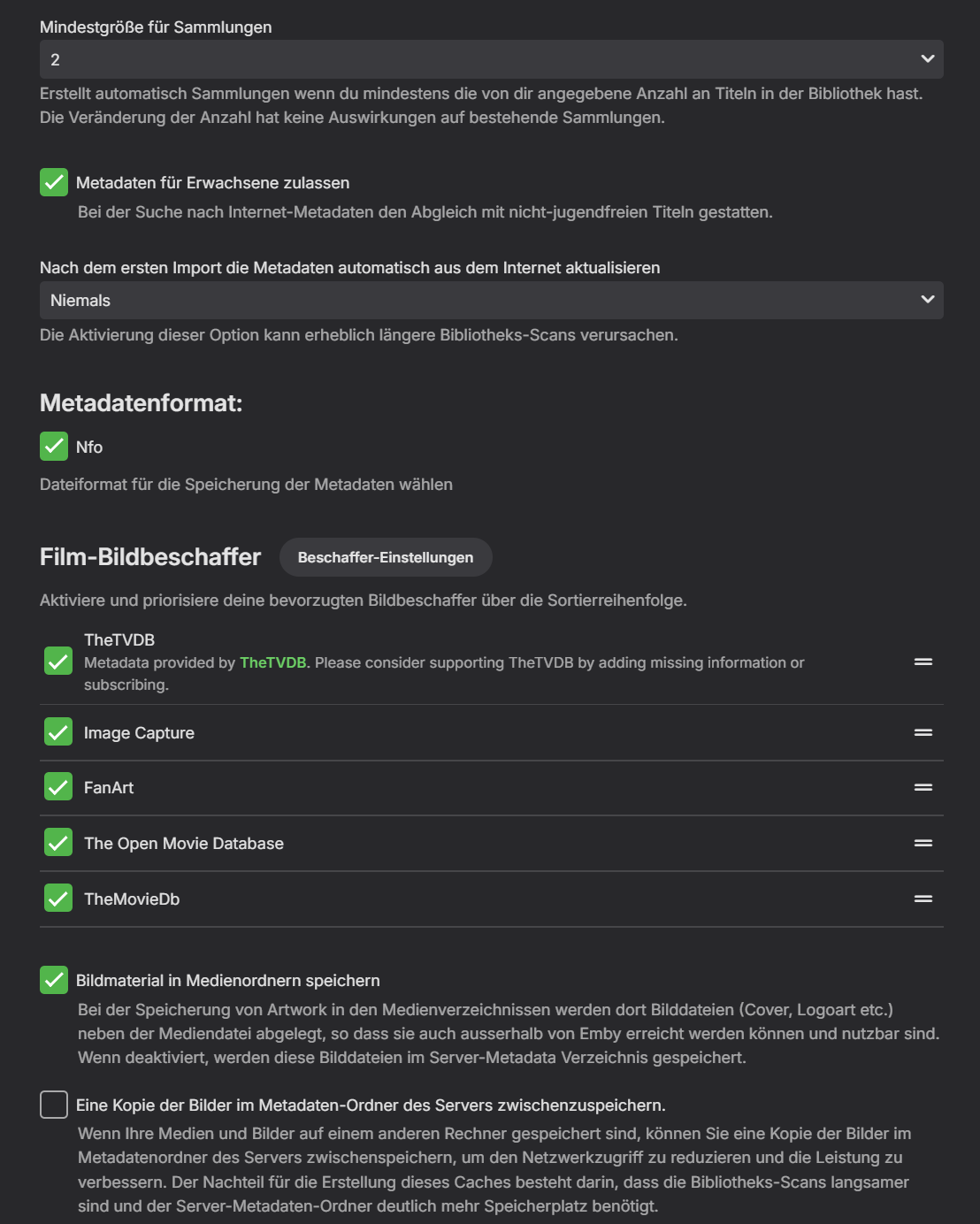Click the chevron on the collection size selector
Viewport: 980px width, 1224px height.
click(927, 59)
